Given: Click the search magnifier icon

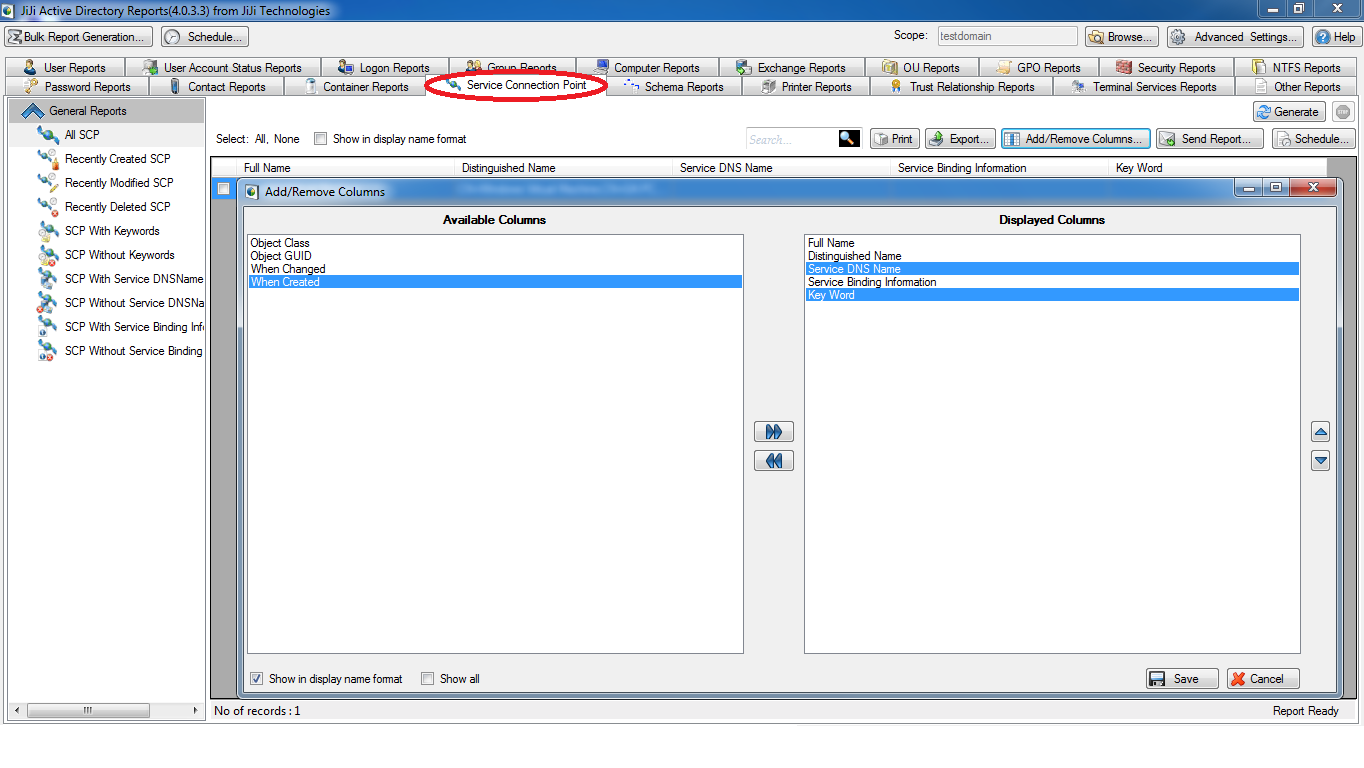Looking at the screenshot, I should (x=849, y=139).
